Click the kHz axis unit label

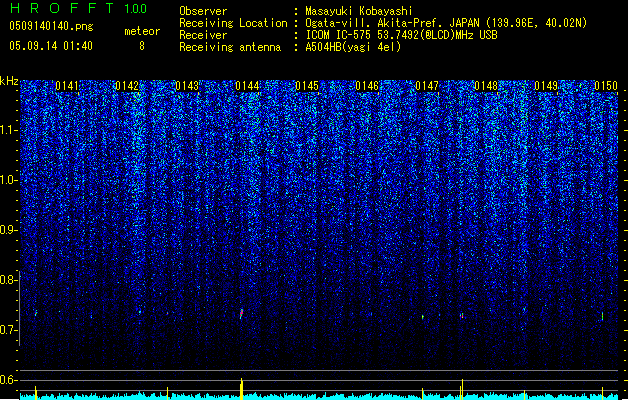[9, 81]
